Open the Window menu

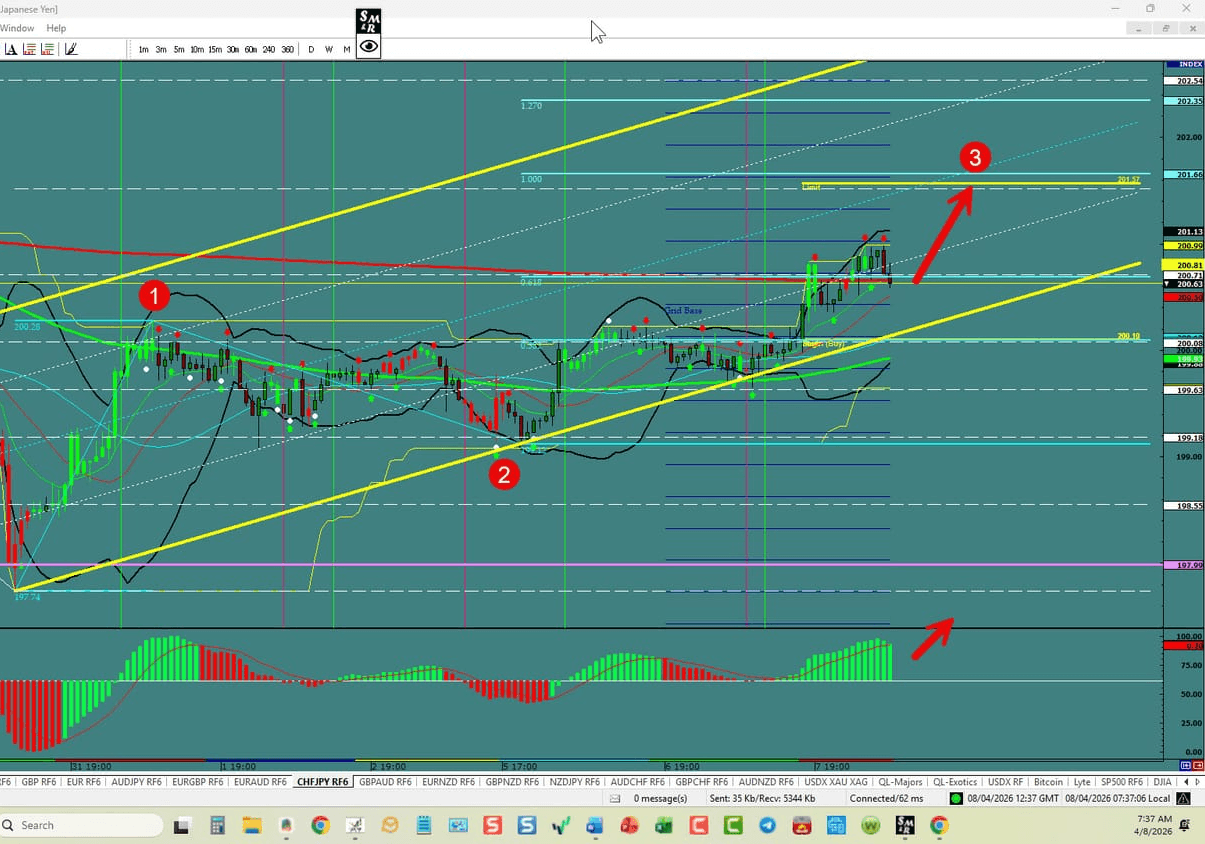coord(17,28)
